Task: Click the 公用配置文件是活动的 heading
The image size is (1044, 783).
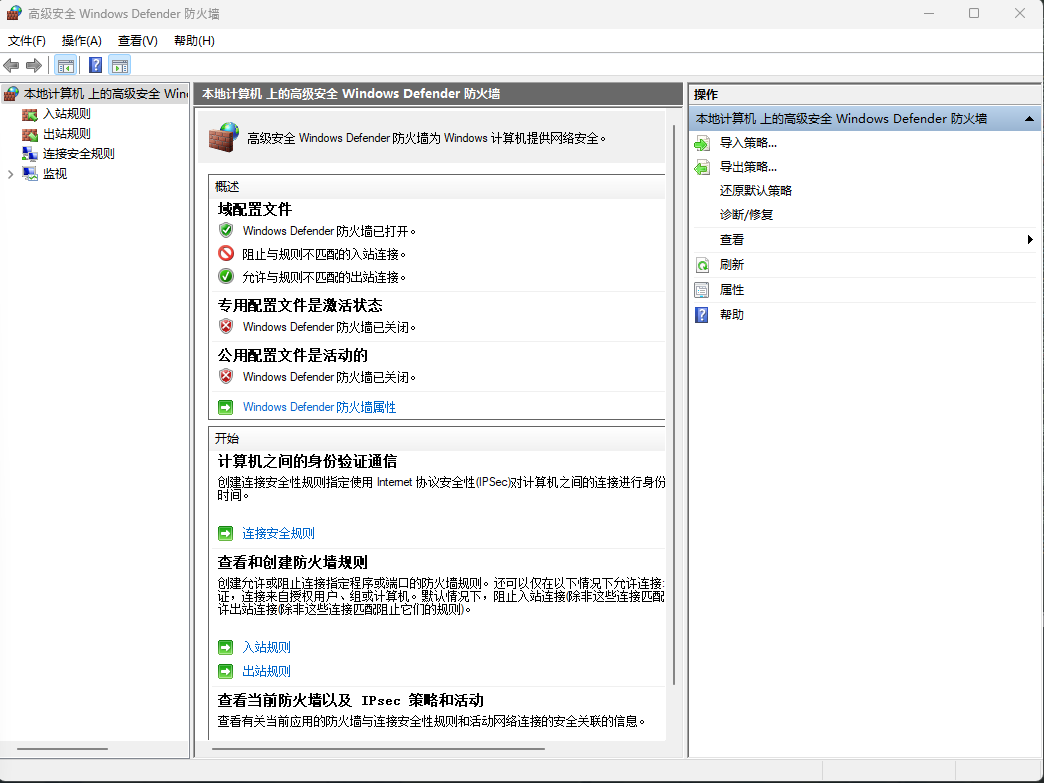Action: 293,355
